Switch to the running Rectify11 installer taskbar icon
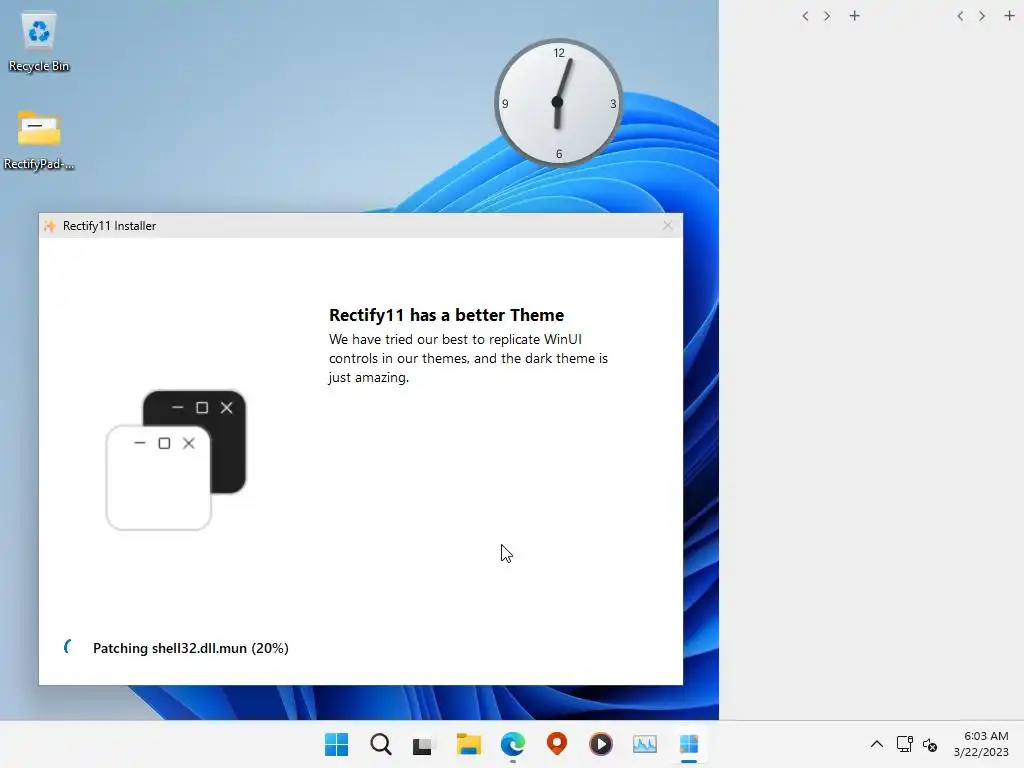Screen dimensions: 1024x768 click(x=689, y=744)
